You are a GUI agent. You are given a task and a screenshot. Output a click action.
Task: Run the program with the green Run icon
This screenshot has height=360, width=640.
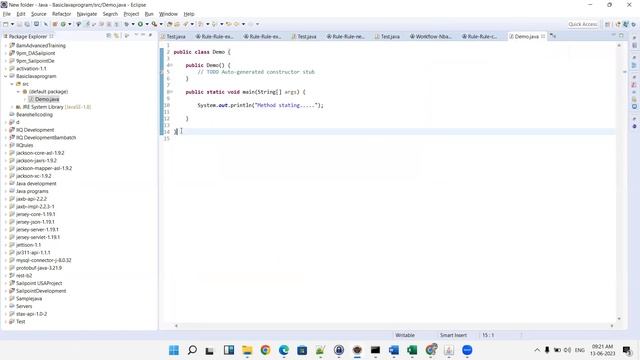coord(140,24)
